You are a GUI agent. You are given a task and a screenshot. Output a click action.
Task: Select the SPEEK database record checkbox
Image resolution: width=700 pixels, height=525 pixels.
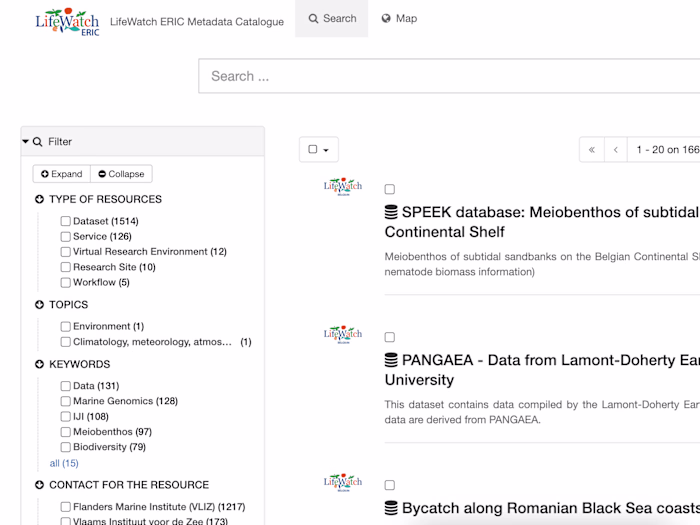(390, 189)
